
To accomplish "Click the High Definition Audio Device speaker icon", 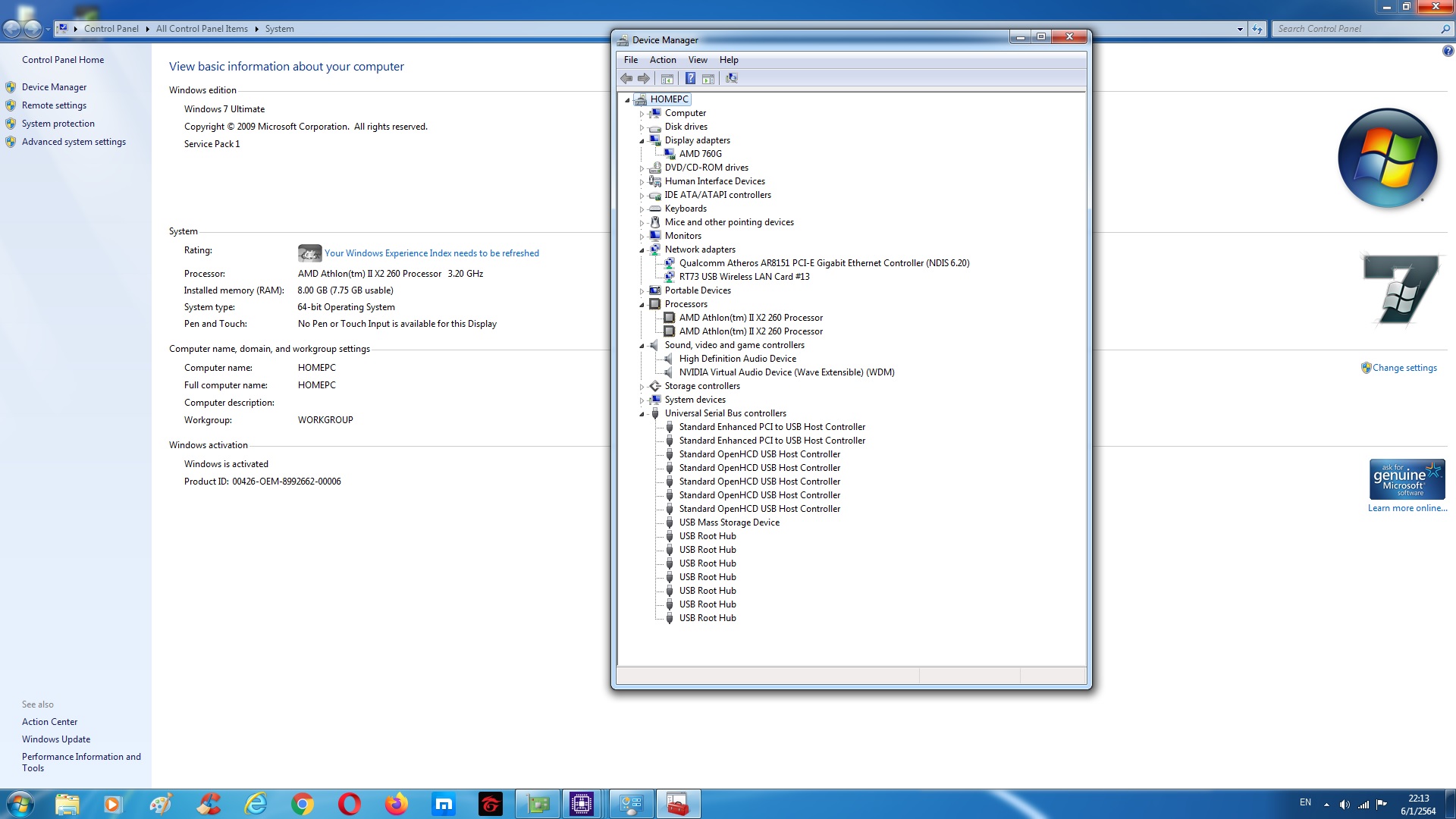I will [x=670, y=359].
